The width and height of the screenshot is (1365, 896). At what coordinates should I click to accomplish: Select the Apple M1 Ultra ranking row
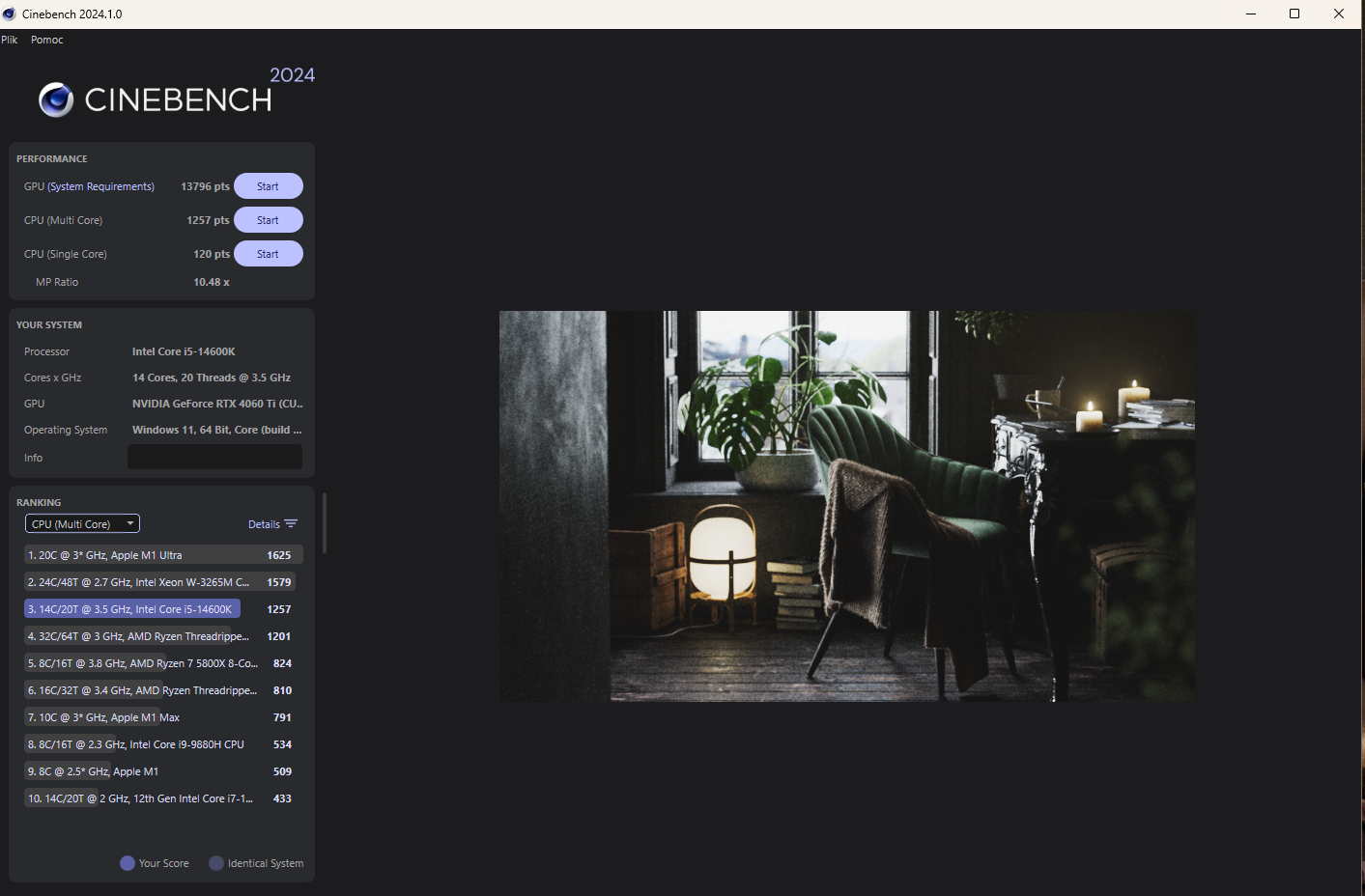pyautogui.click(x=163, y=555)
